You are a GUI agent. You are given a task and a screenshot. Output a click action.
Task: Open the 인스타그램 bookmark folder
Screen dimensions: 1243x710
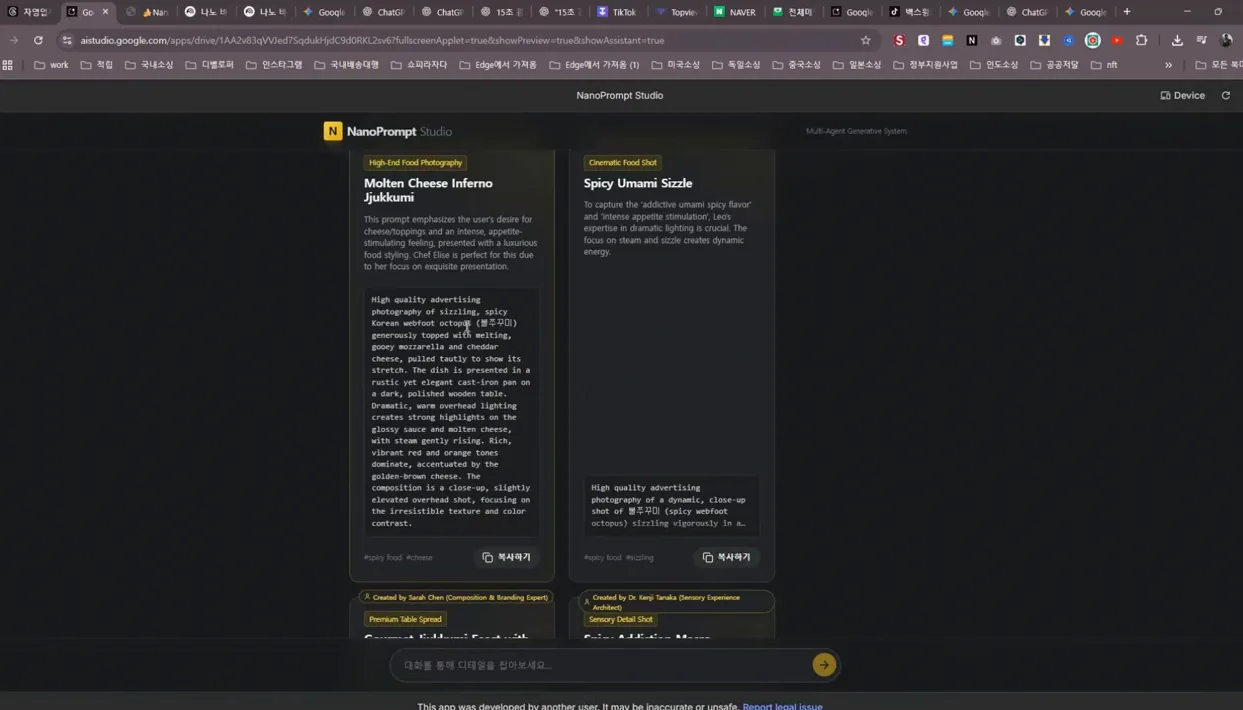point(274,65)
